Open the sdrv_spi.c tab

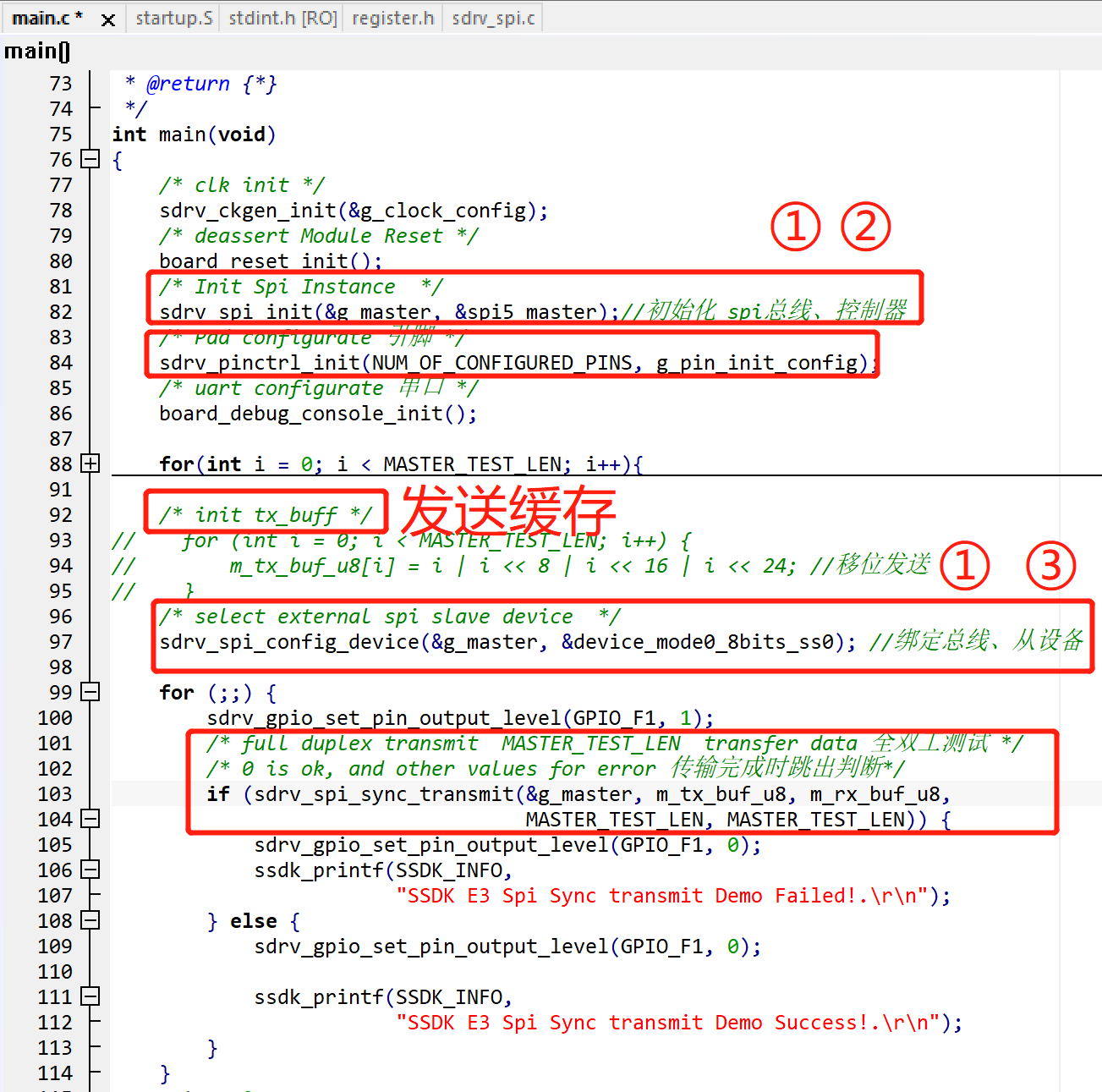493,19
